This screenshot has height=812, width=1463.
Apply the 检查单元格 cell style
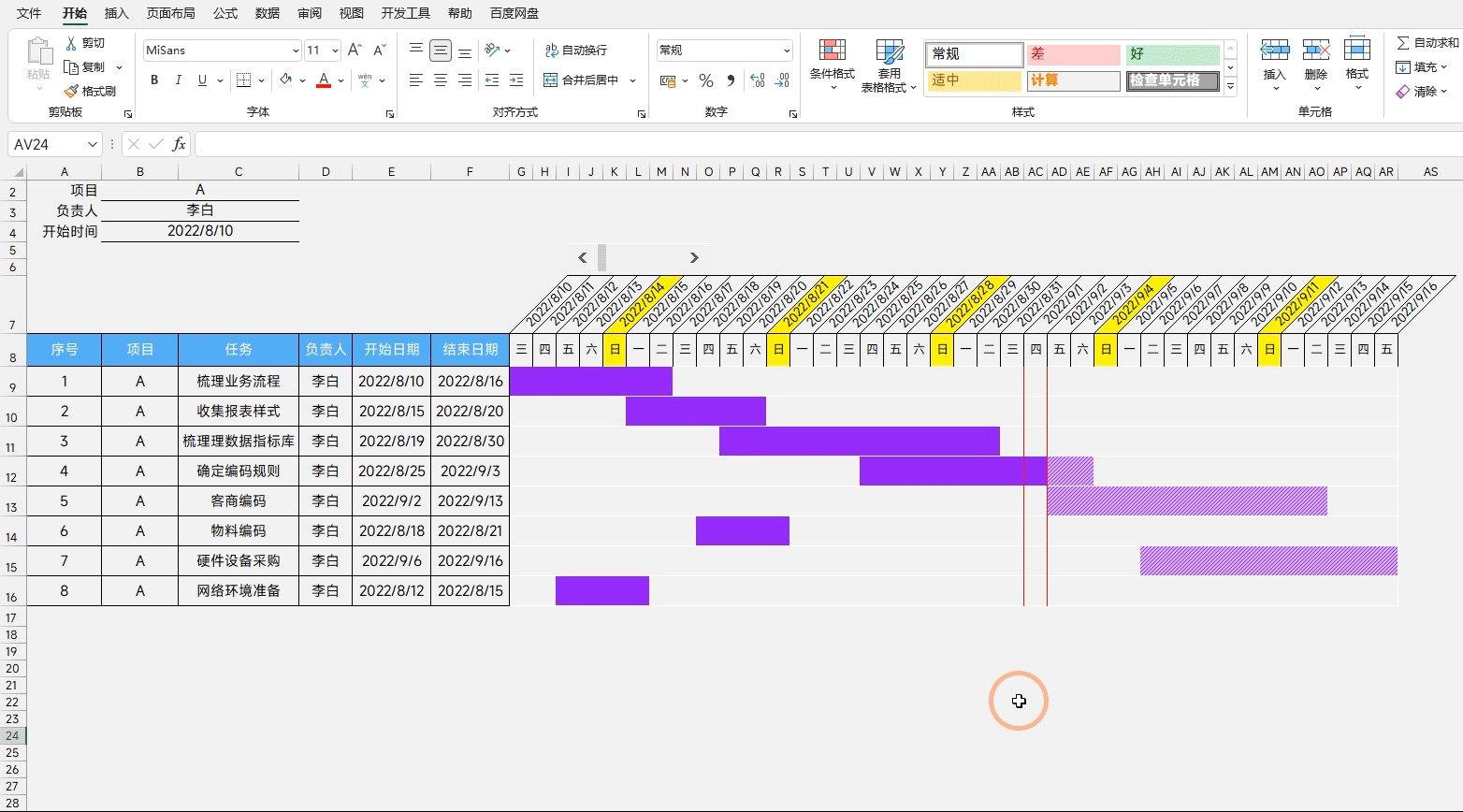point(1173,80)
